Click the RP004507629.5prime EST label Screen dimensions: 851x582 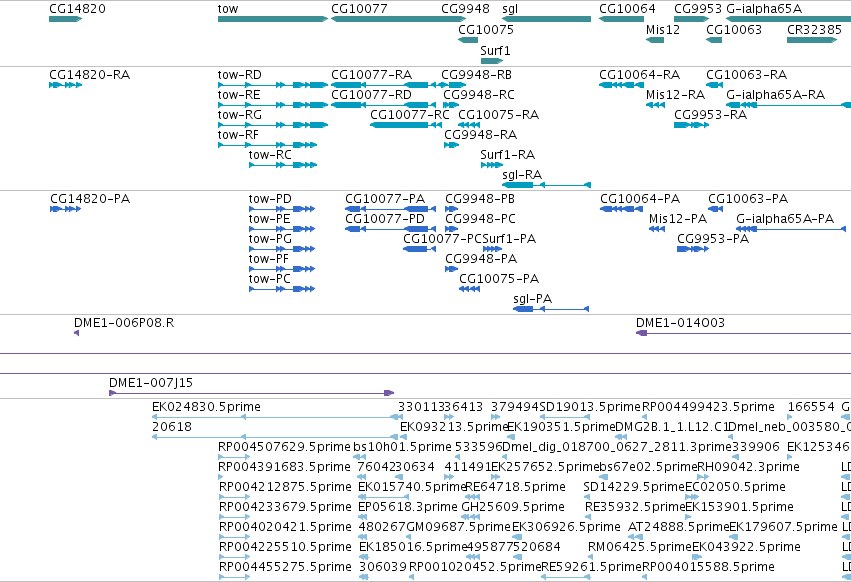tap(284, 447)
